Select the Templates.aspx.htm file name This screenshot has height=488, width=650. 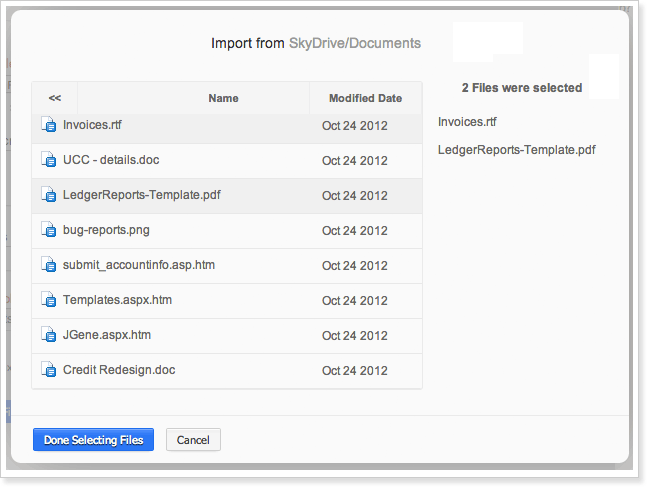[117, 300]
